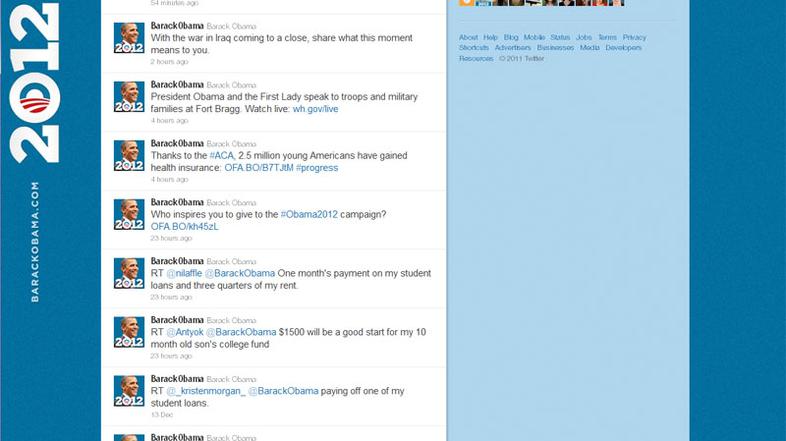This screenshot has height=441, width=786.
Task: Click the avatar beside the @_kristenmorgan_ retweet
Action: pyautogui.click(x=129, y=391)
